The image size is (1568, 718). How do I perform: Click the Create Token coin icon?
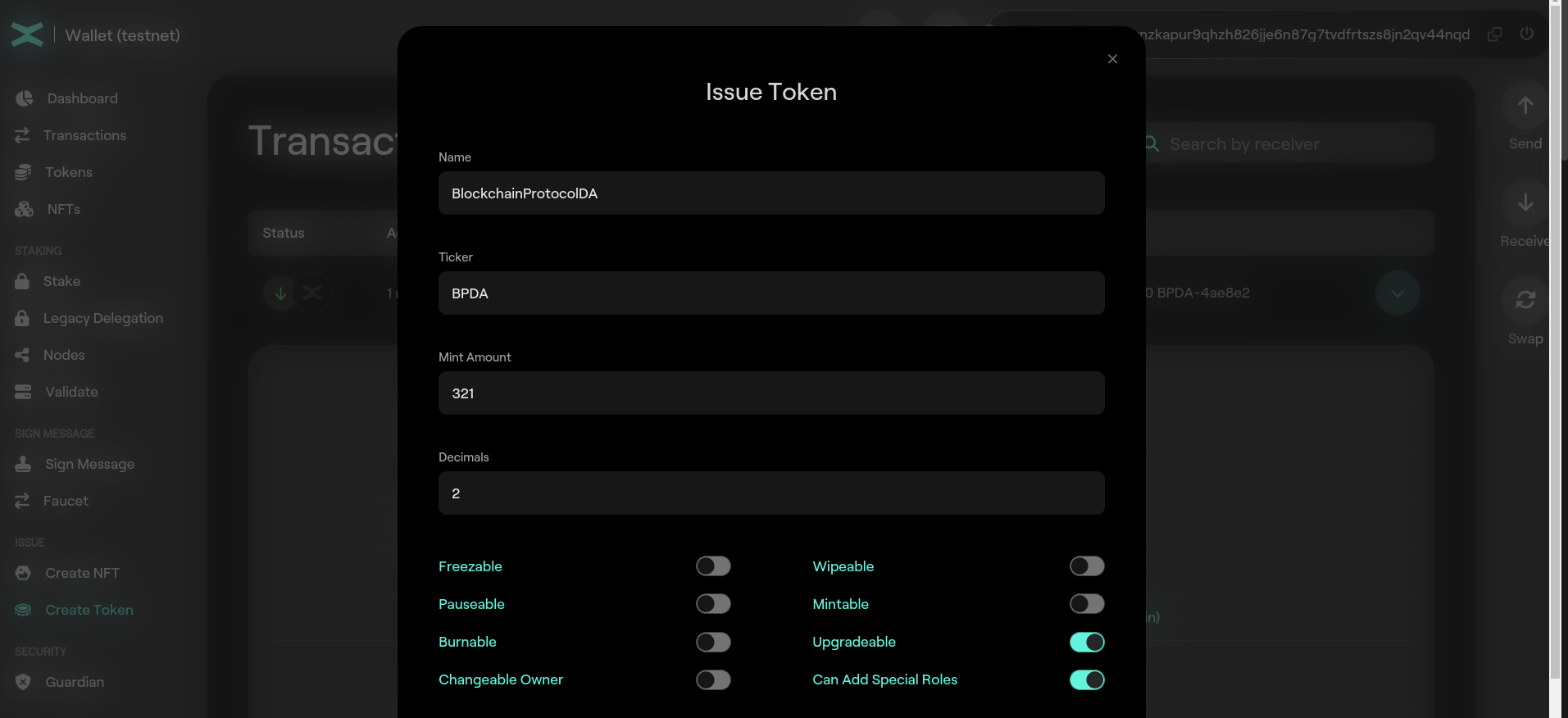coord(23,610)
